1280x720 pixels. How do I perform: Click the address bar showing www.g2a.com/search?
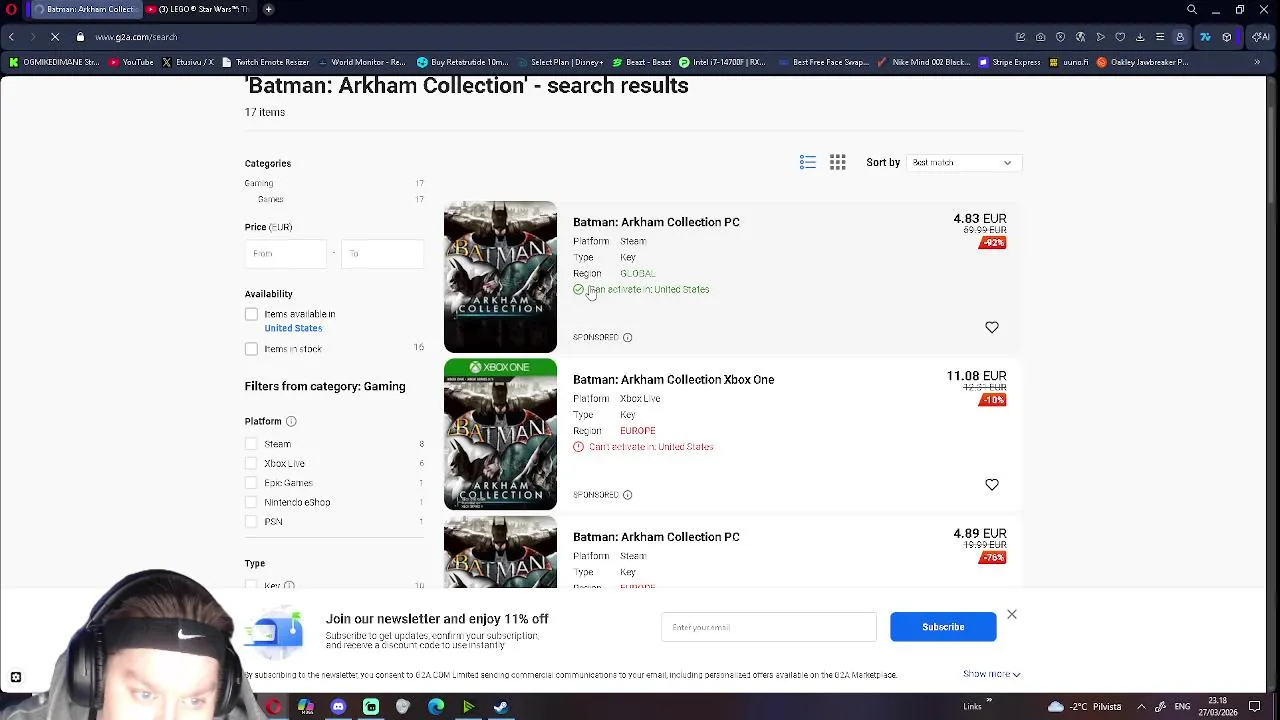click(136, 37)
